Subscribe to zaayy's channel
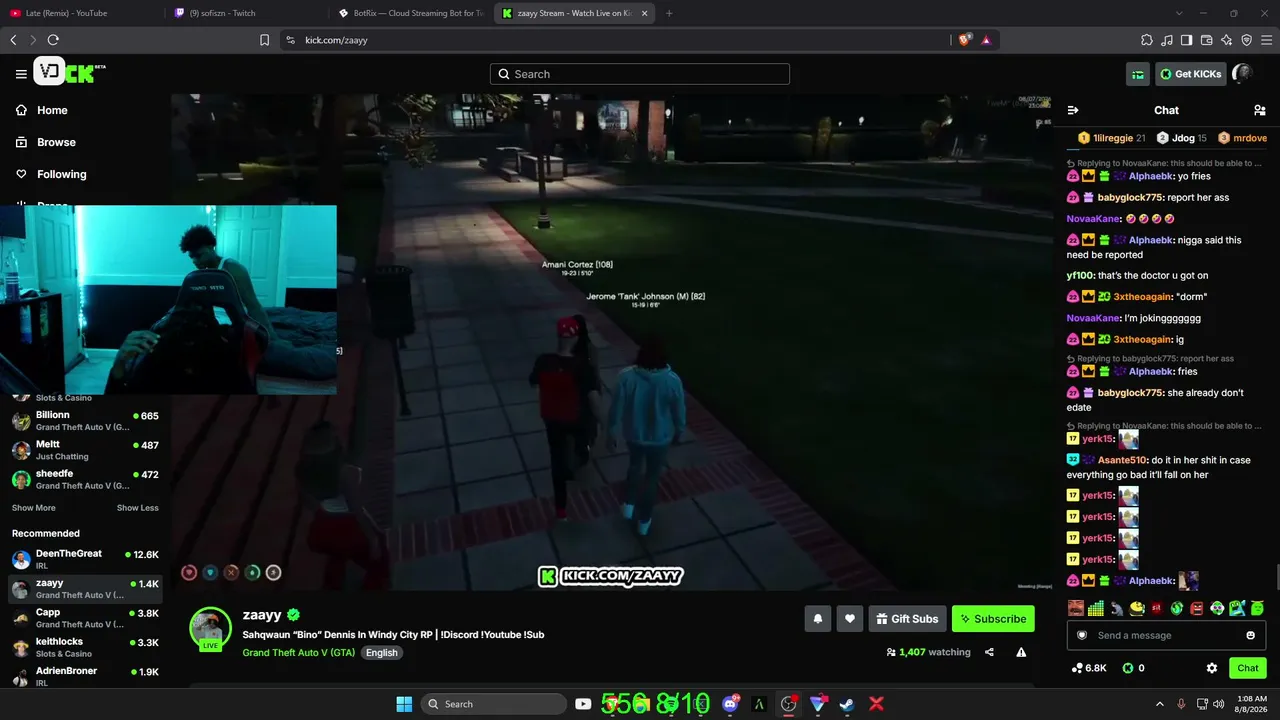The height and width of the screenshot is (720, 1280). [x=993, y=619]
